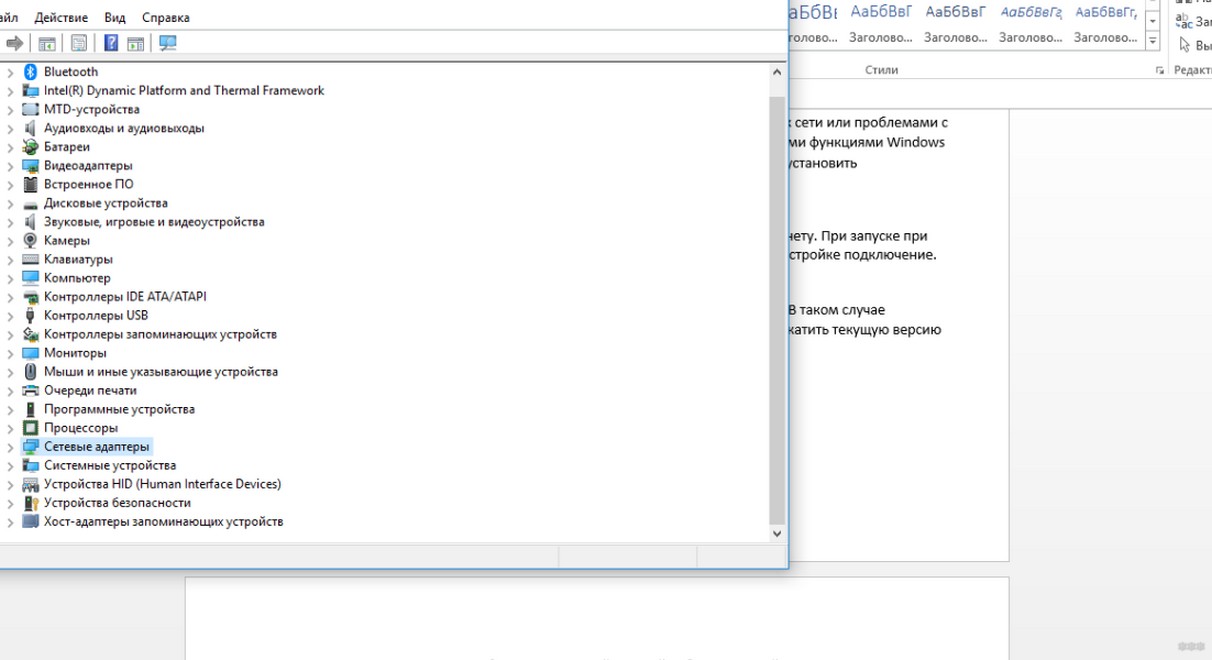
Task: Select the Встроенное ПО label
Action: (x=88, y=185)
